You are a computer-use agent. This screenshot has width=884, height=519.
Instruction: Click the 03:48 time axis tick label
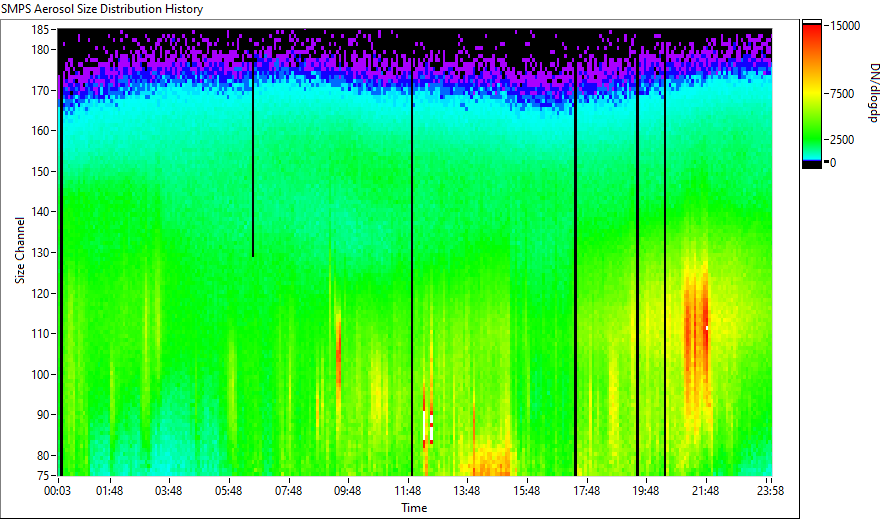point(169,491)
